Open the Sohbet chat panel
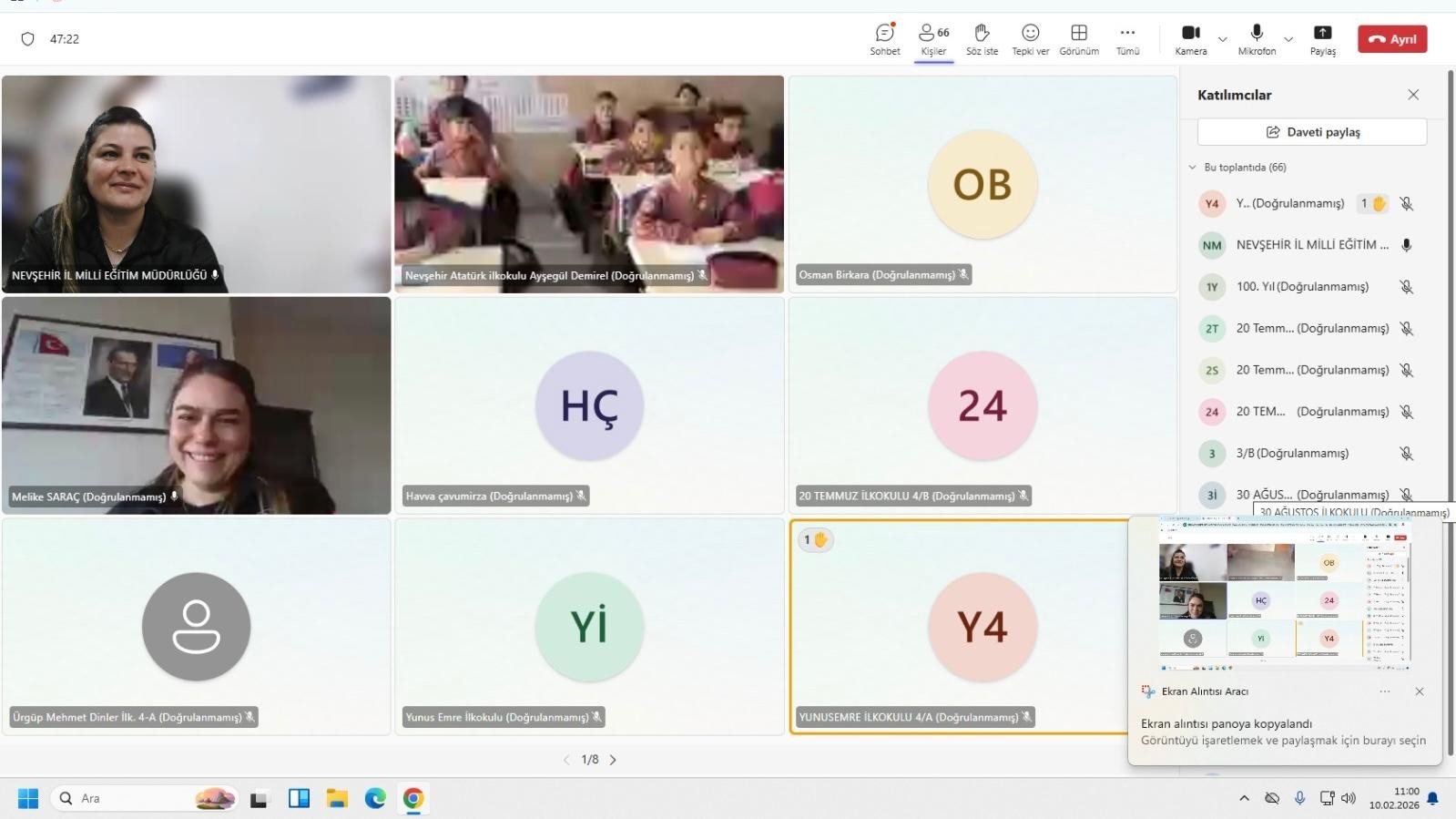1456x819 pixels. [884, 38]
